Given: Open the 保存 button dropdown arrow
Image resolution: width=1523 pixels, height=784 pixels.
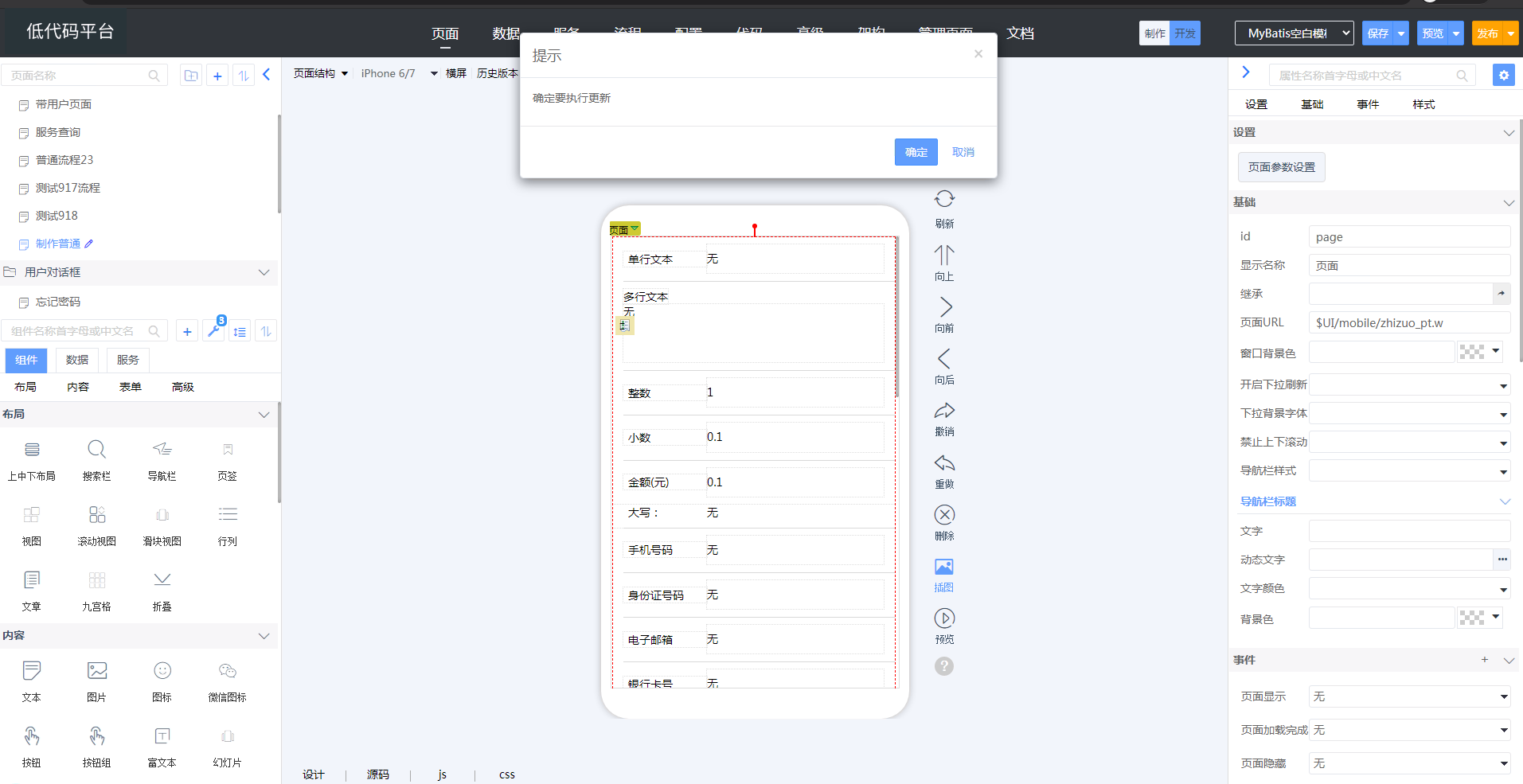Looking at the screenshot, I should click(x=1400, y=33).
